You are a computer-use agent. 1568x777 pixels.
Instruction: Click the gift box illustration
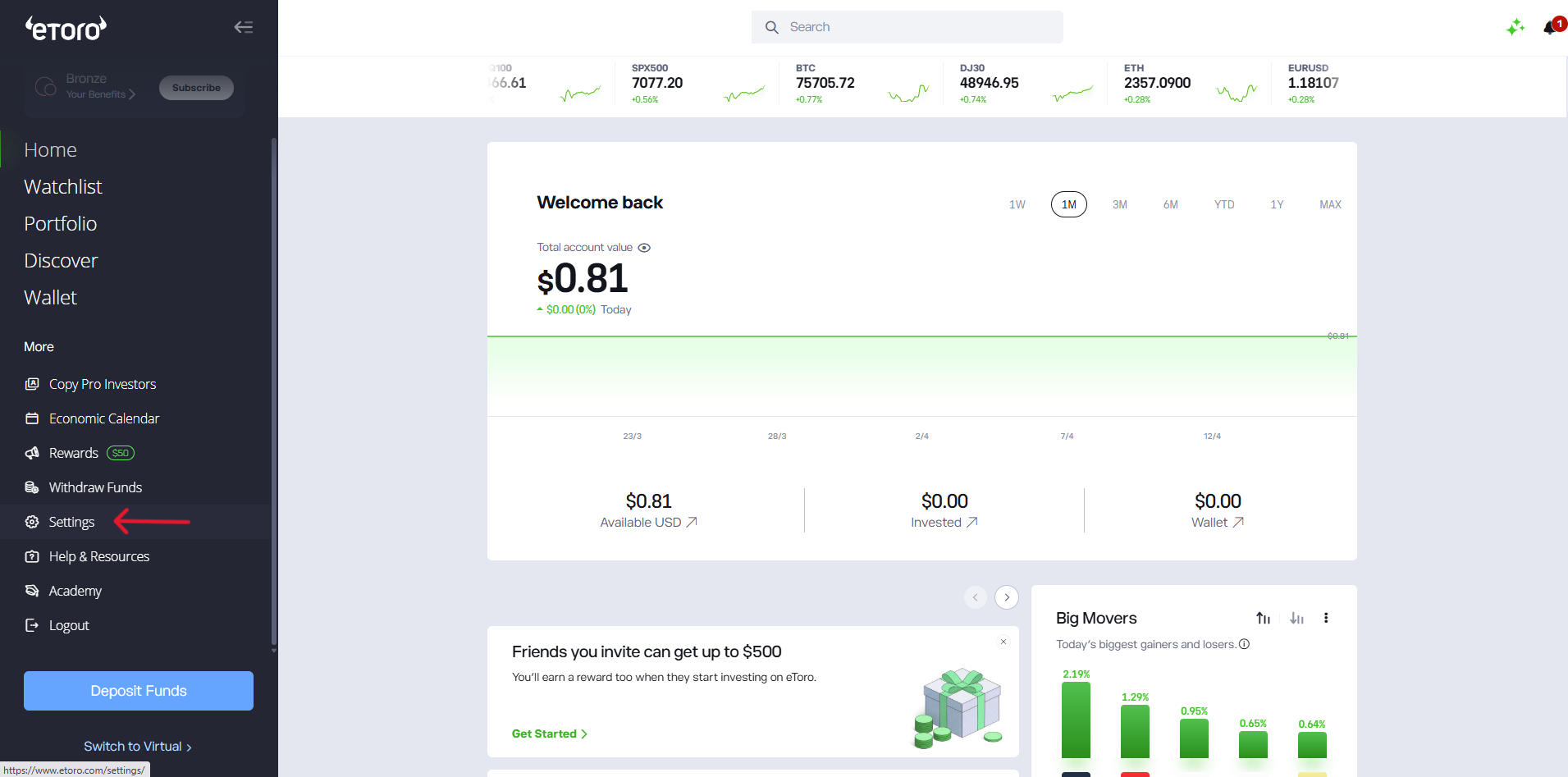point(958,708)
